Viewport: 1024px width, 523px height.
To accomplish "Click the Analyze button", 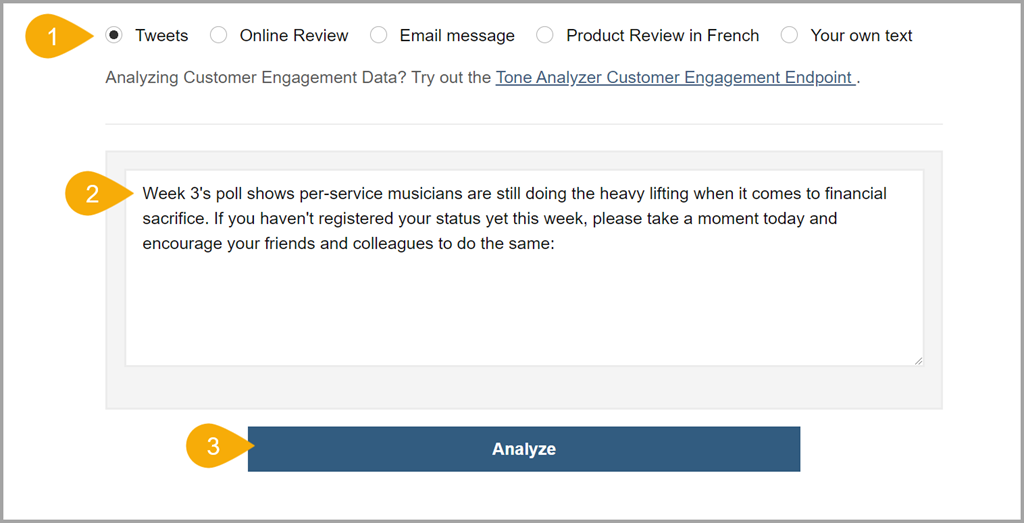I will [x=524, y=449].
